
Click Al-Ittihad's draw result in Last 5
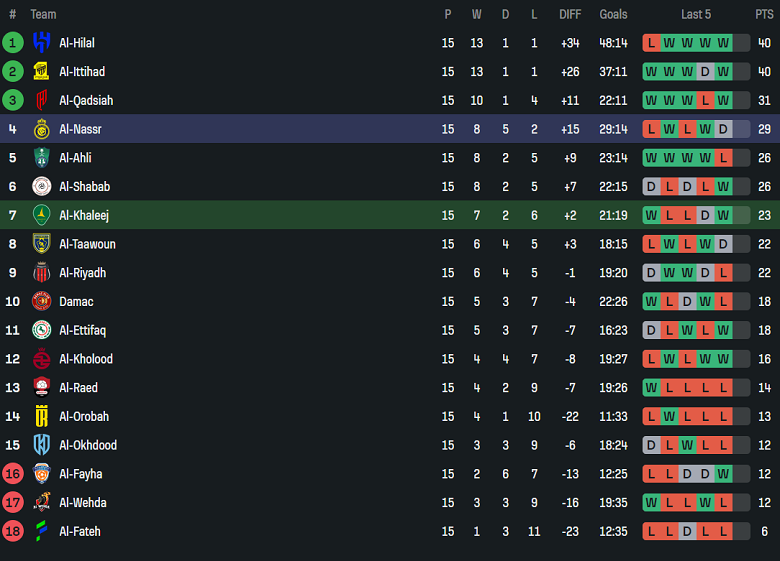[705, 72]
